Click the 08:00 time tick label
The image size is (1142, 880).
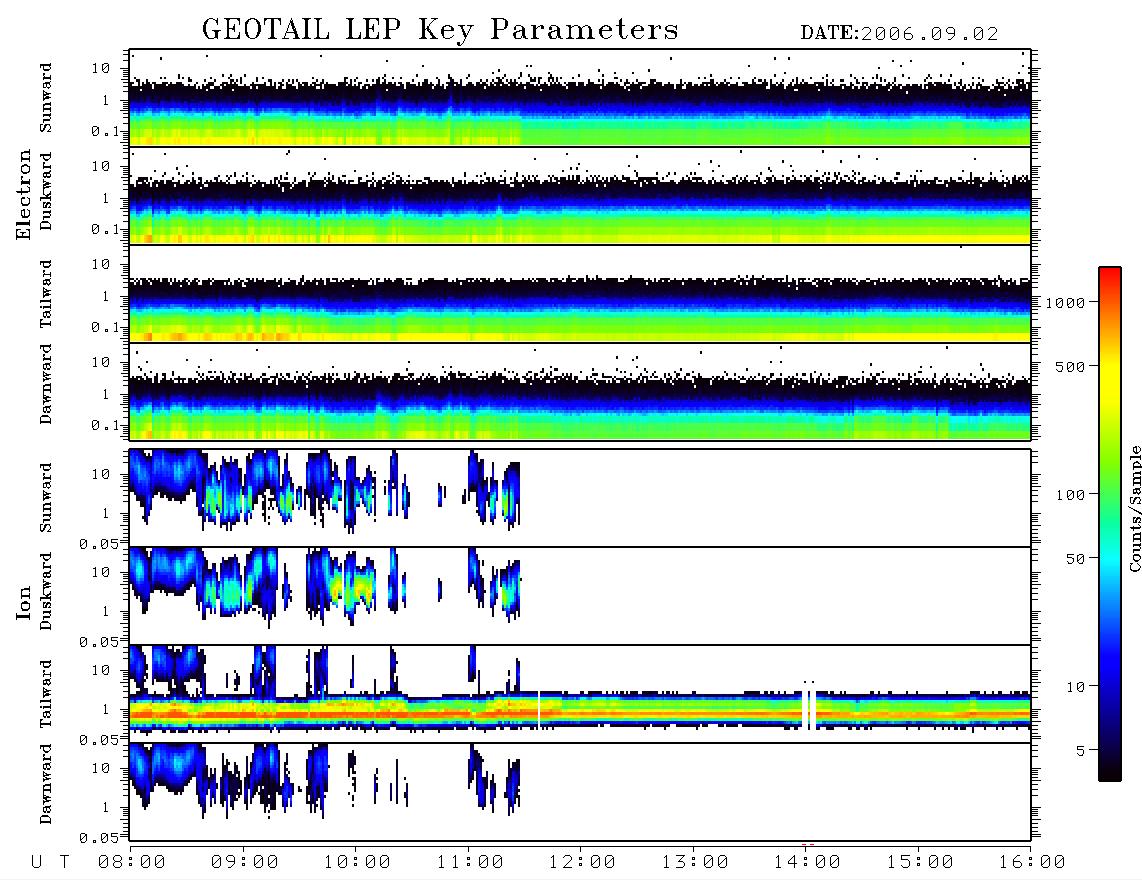132,862
